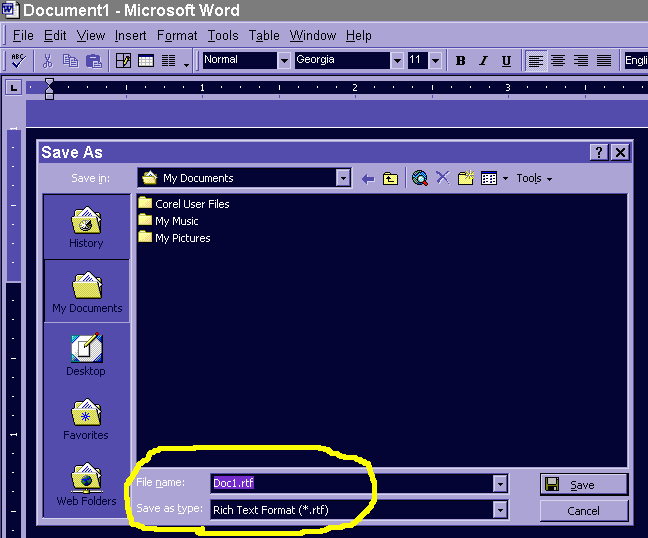The image size is (648, 538).
Task: Click the File name field containing Doc1.rtf
Action: click(x=352, y=483)
